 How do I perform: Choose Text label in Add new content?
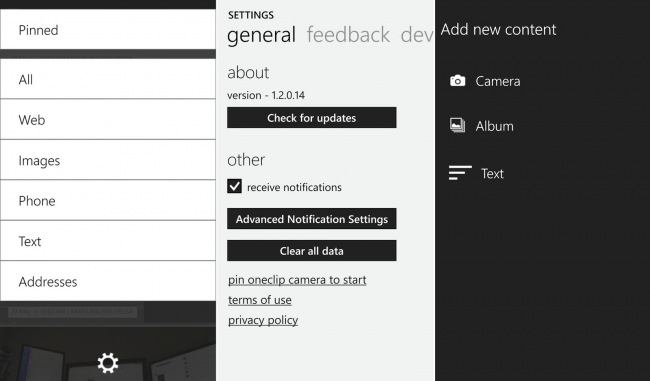492,173
